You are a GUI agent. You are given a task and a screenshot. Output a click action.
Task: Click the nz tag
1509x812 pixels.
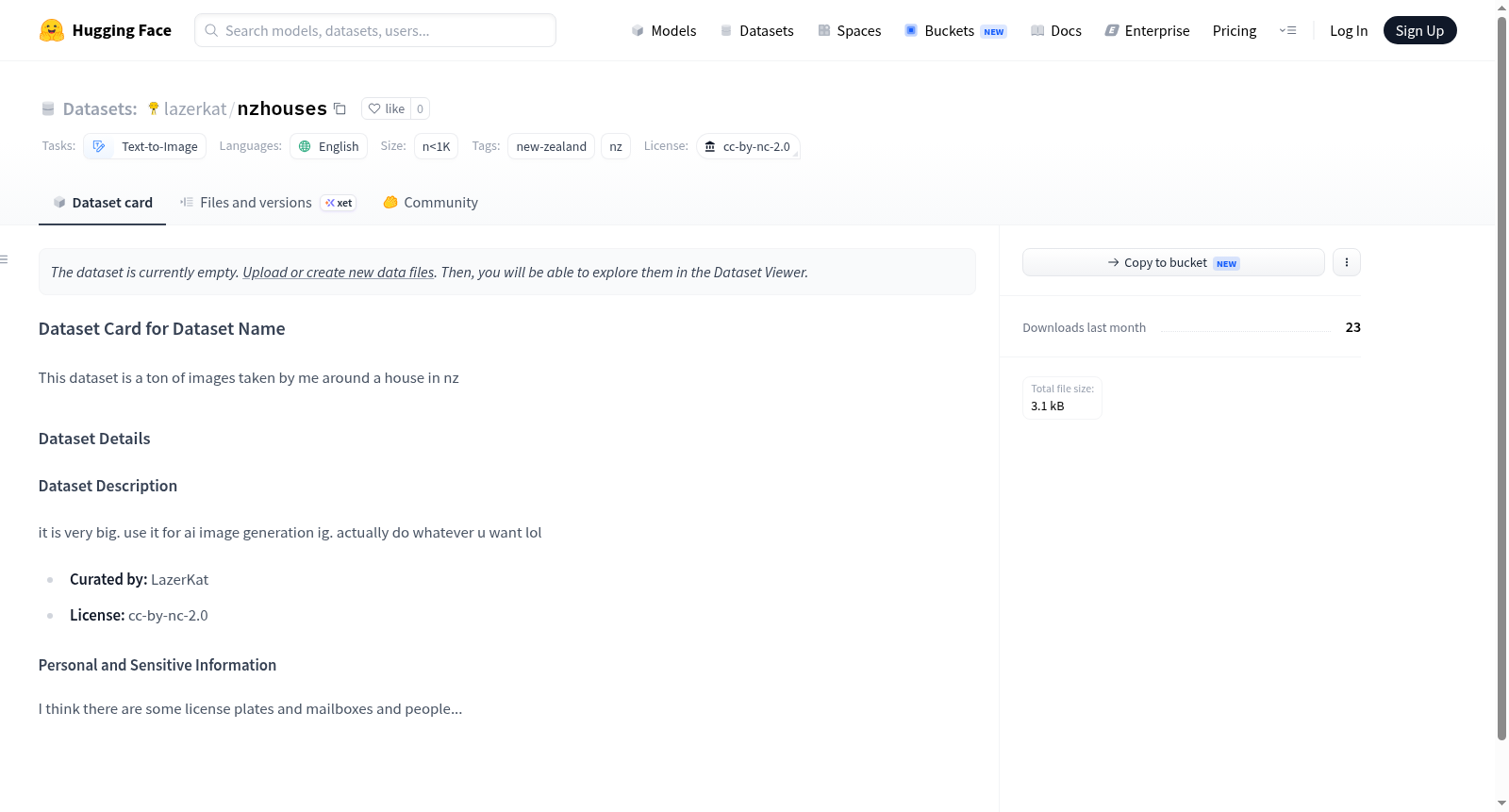click(616, 146)
